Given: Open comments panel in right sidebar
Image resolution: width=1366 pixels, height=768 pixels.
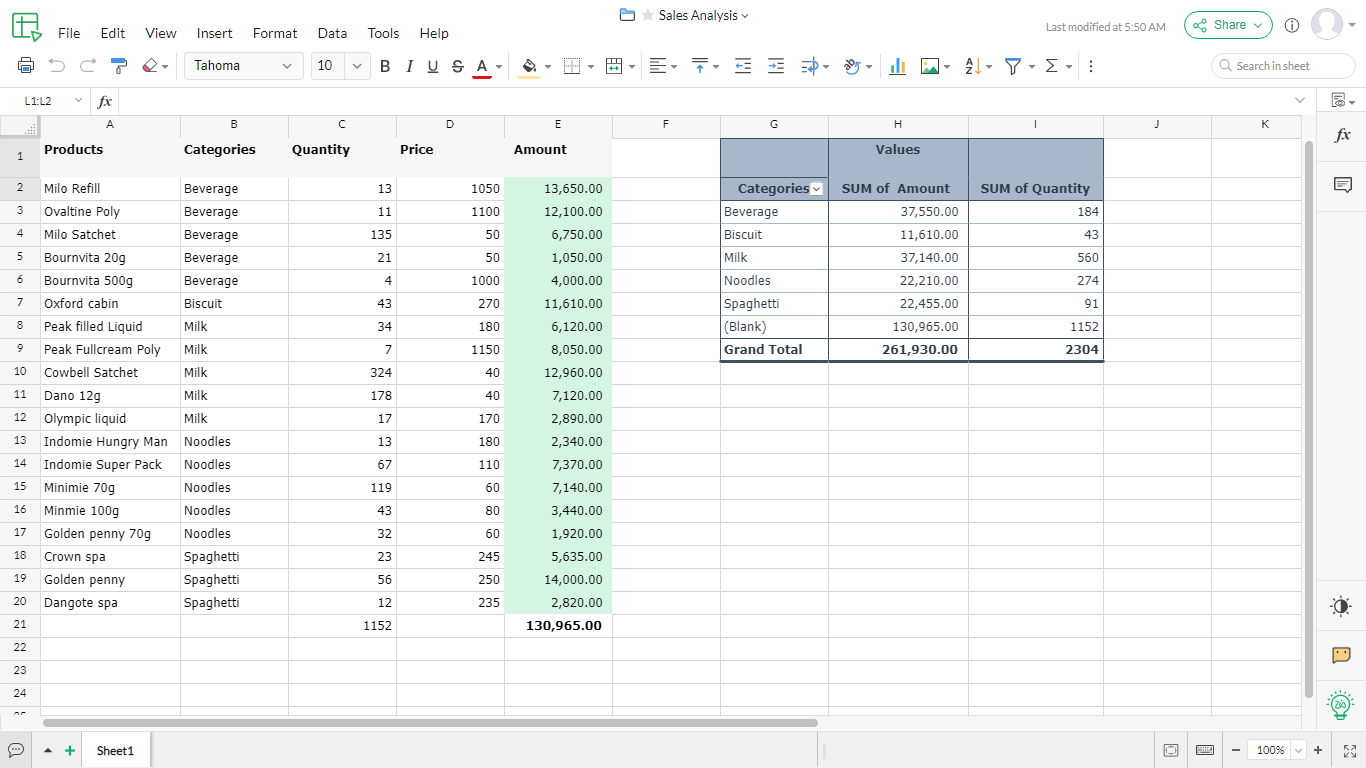Looking at the screenshot, I should coord(1343,184).
